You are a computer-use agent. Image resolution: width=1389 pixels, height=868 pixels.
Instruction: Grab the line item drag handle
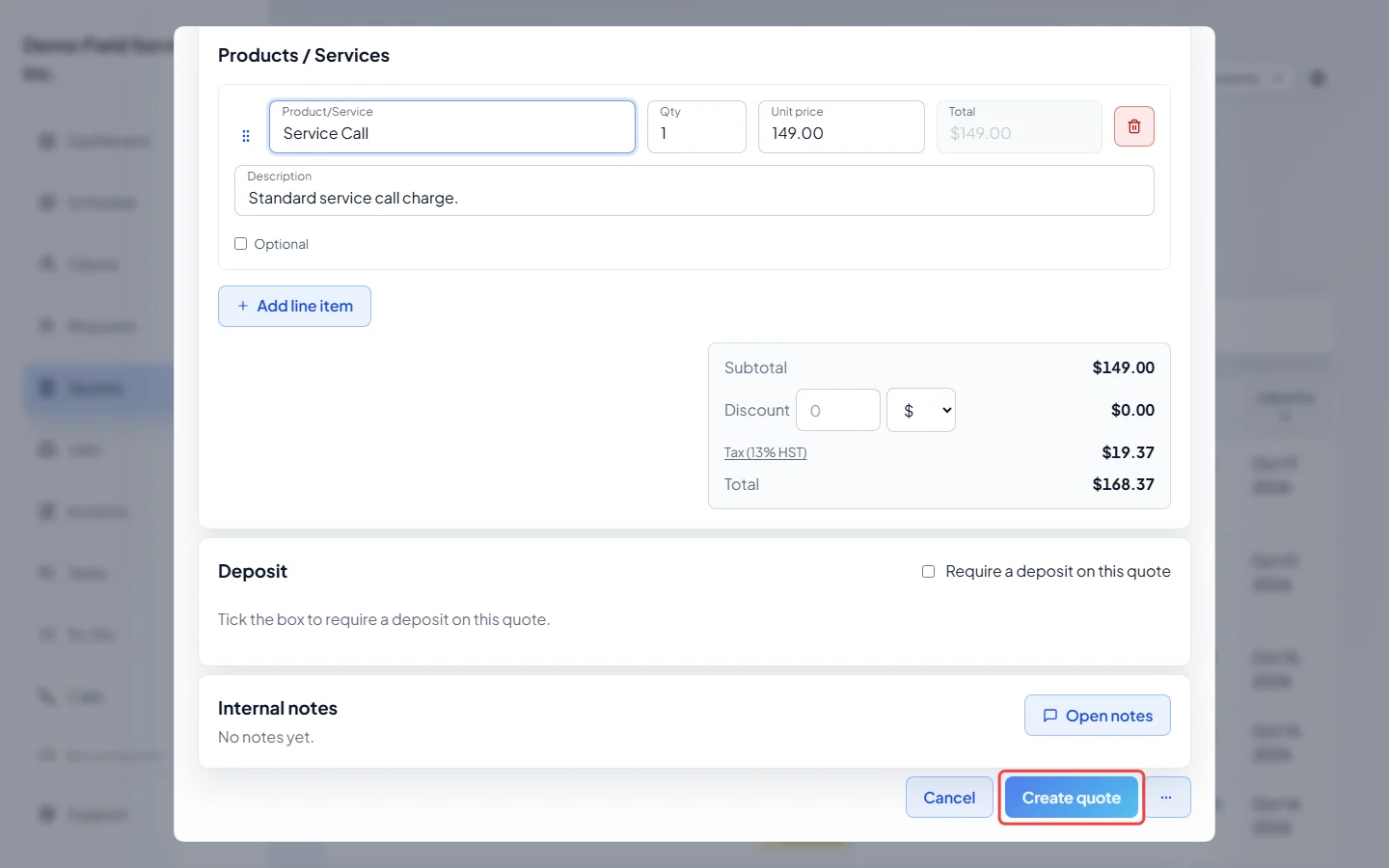click(246, 136)
